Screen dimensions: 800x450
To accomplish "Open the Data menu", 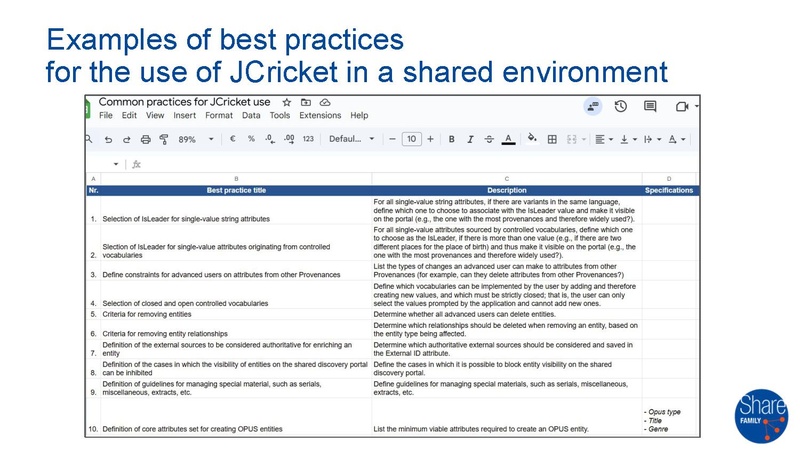I will (251, 115).
